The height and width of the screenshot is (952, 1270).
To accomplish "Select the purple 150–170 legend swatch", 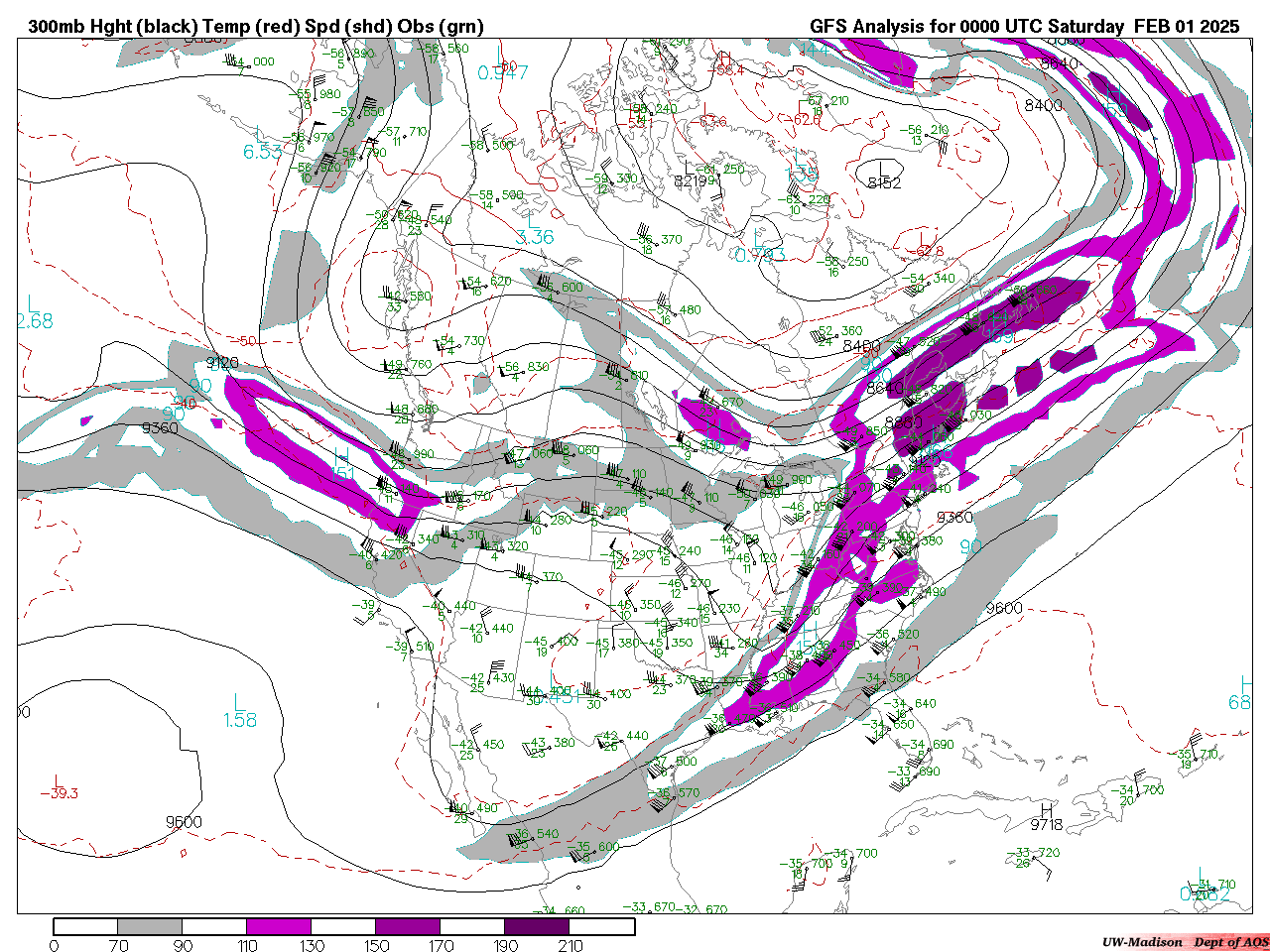I will tap(408, 926).
